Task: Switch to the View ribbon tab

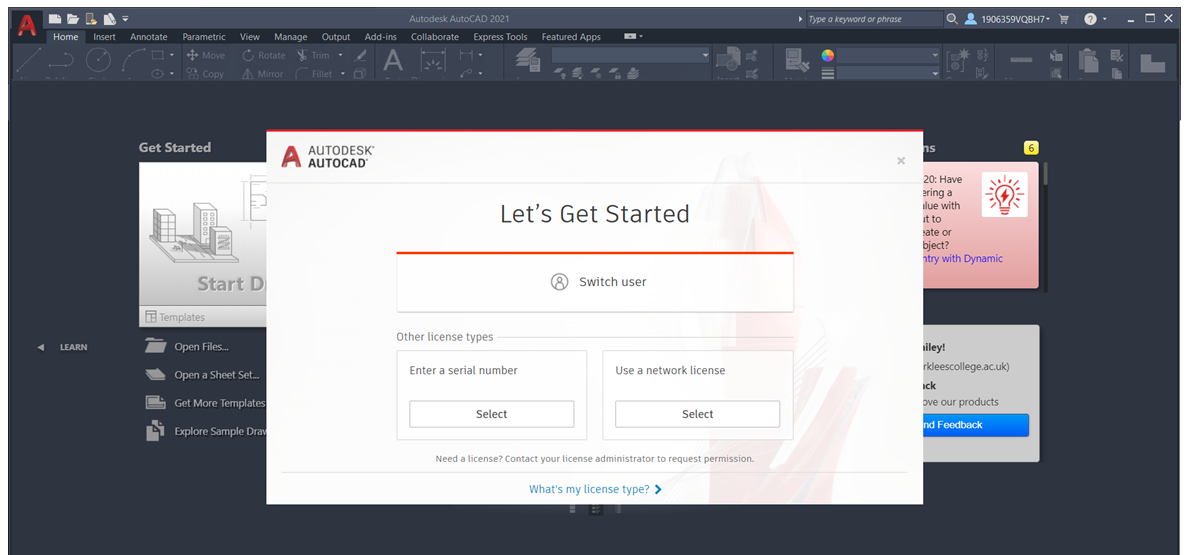Action: point(250,36)
